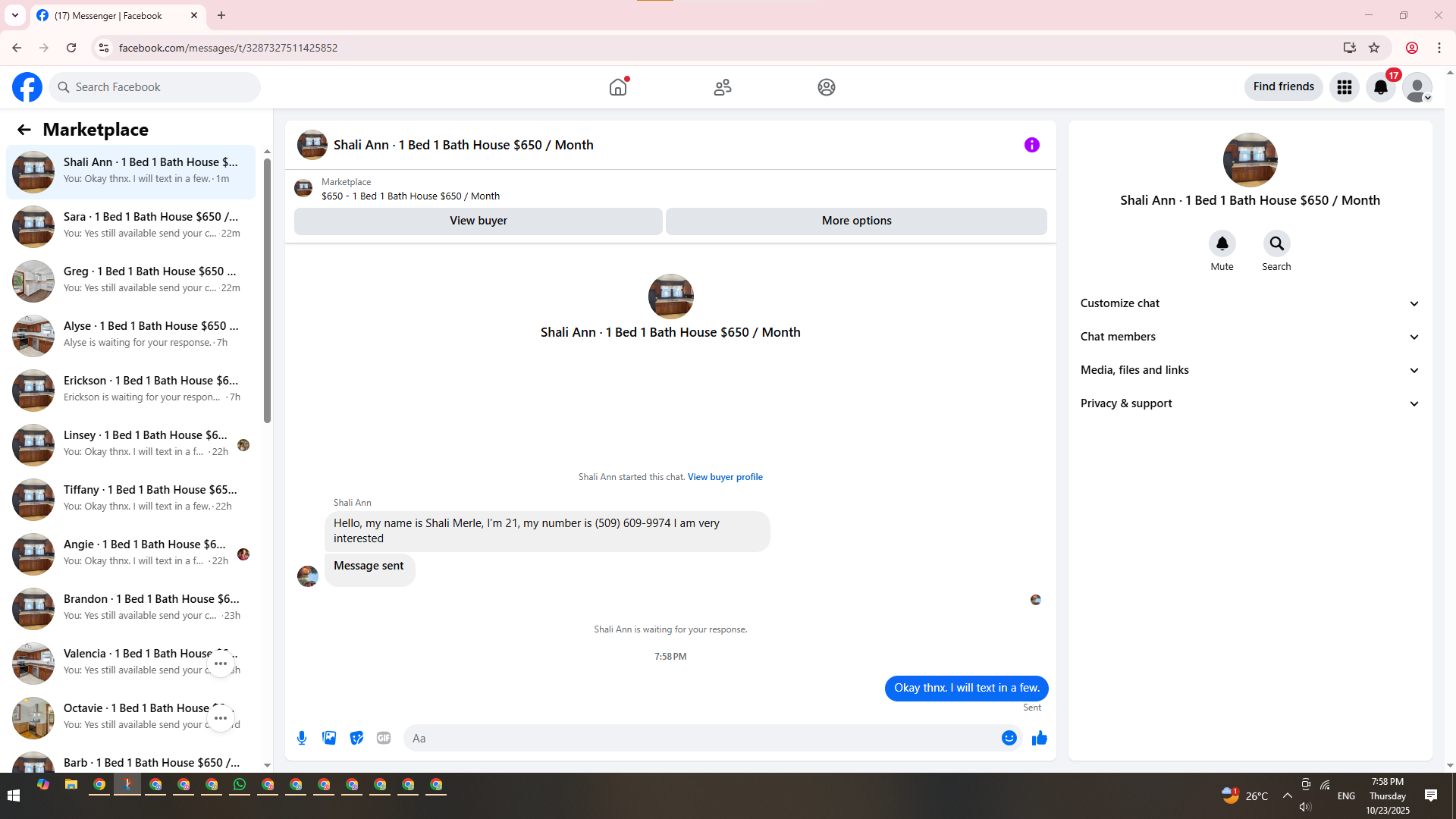Click the voice clip microphone icon
This screenshot has width=1456, height=819.
(x=302, y=738)
